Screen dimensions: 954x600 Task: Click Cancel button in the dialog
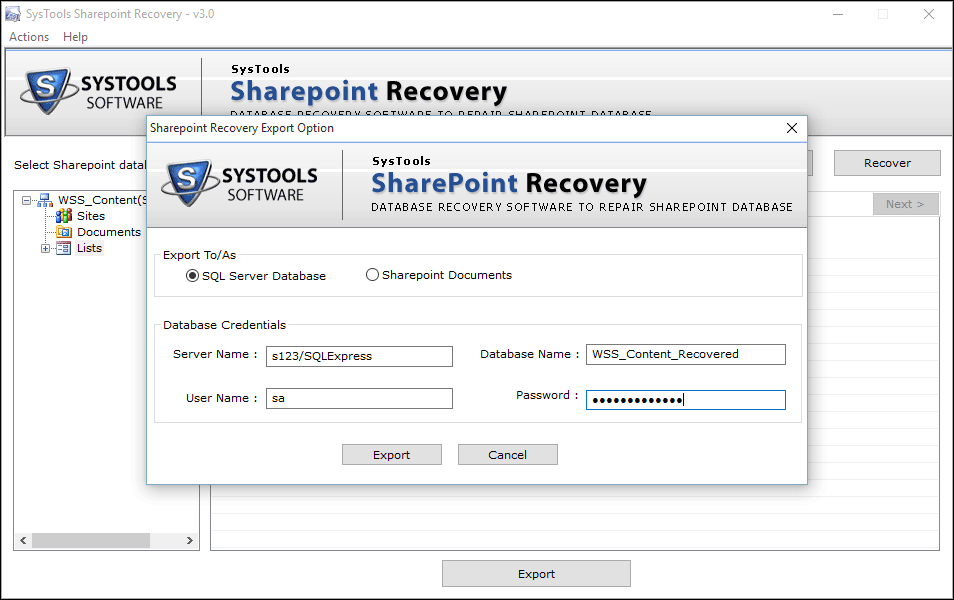[x=507, y=455]
